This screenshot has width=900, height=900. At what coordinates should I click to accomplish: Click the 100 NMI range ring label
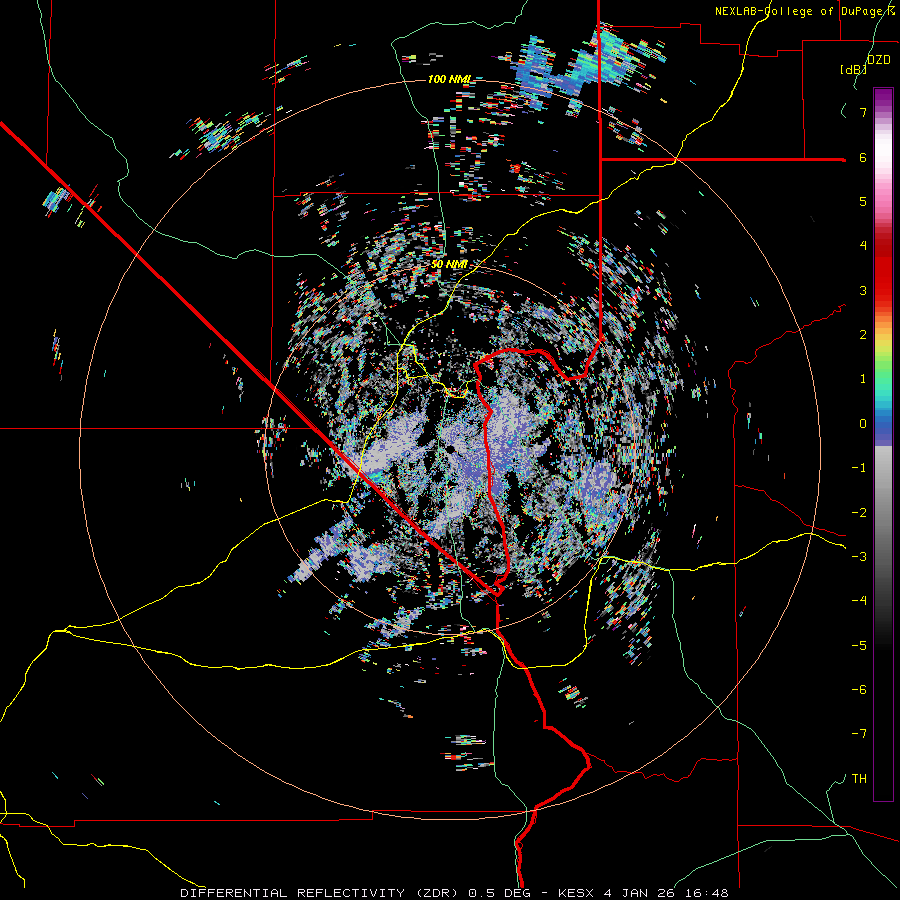tap(449, 79)
